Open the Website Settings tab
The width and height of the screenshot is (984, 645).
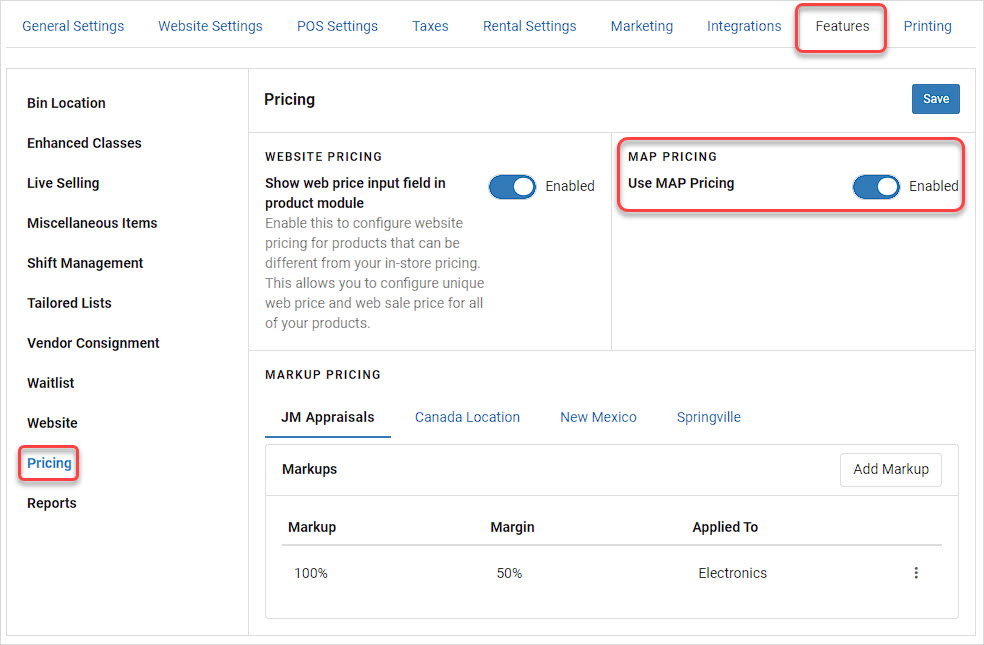210,26
